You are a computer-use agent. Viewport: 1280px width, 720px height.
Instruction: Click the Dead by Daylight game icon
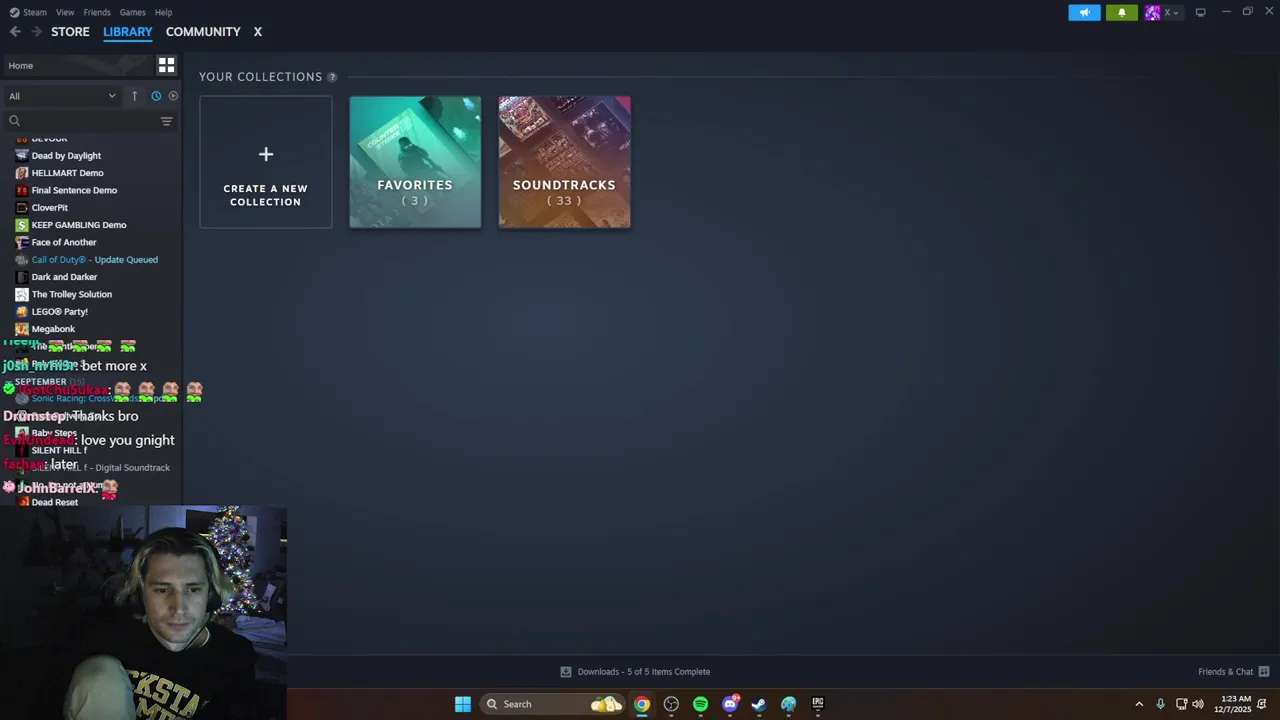click(22, 156)
